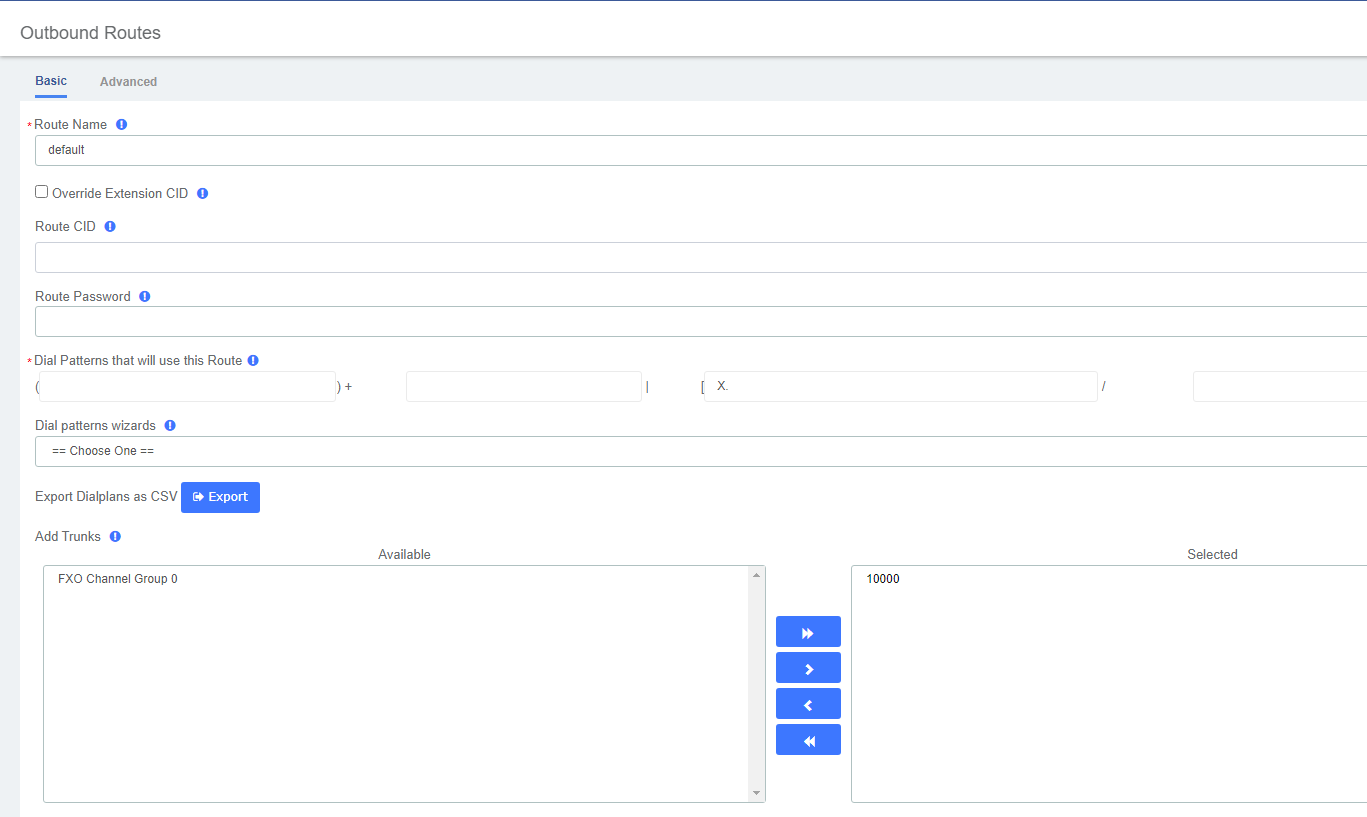
Task: Move the highlighted trunk back with single-left arrow
Action: click(808, 704)
